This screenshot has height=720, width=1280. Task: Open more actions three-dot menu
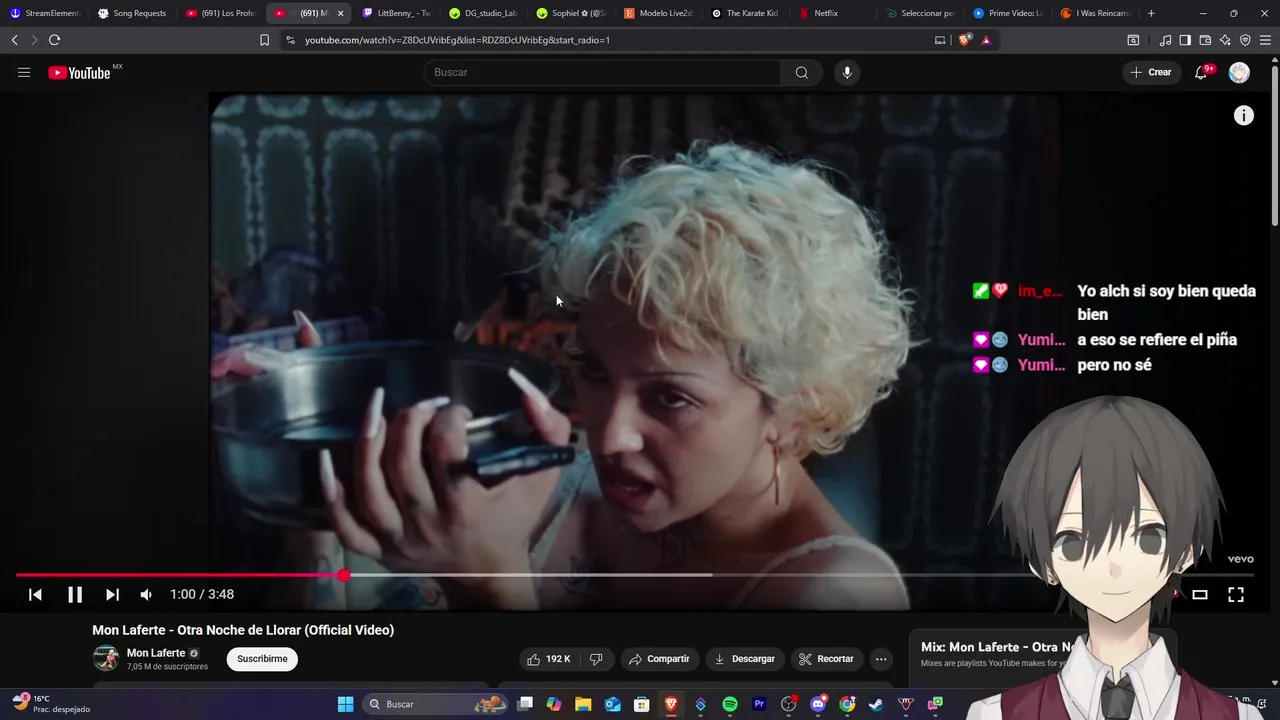[x=881, y=659]
